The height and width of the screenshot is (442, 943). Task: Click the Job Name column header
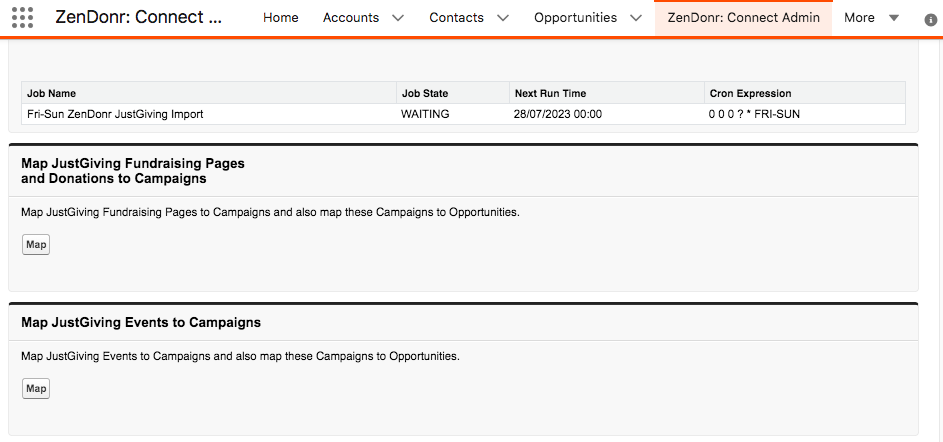(x=209, y=93)
